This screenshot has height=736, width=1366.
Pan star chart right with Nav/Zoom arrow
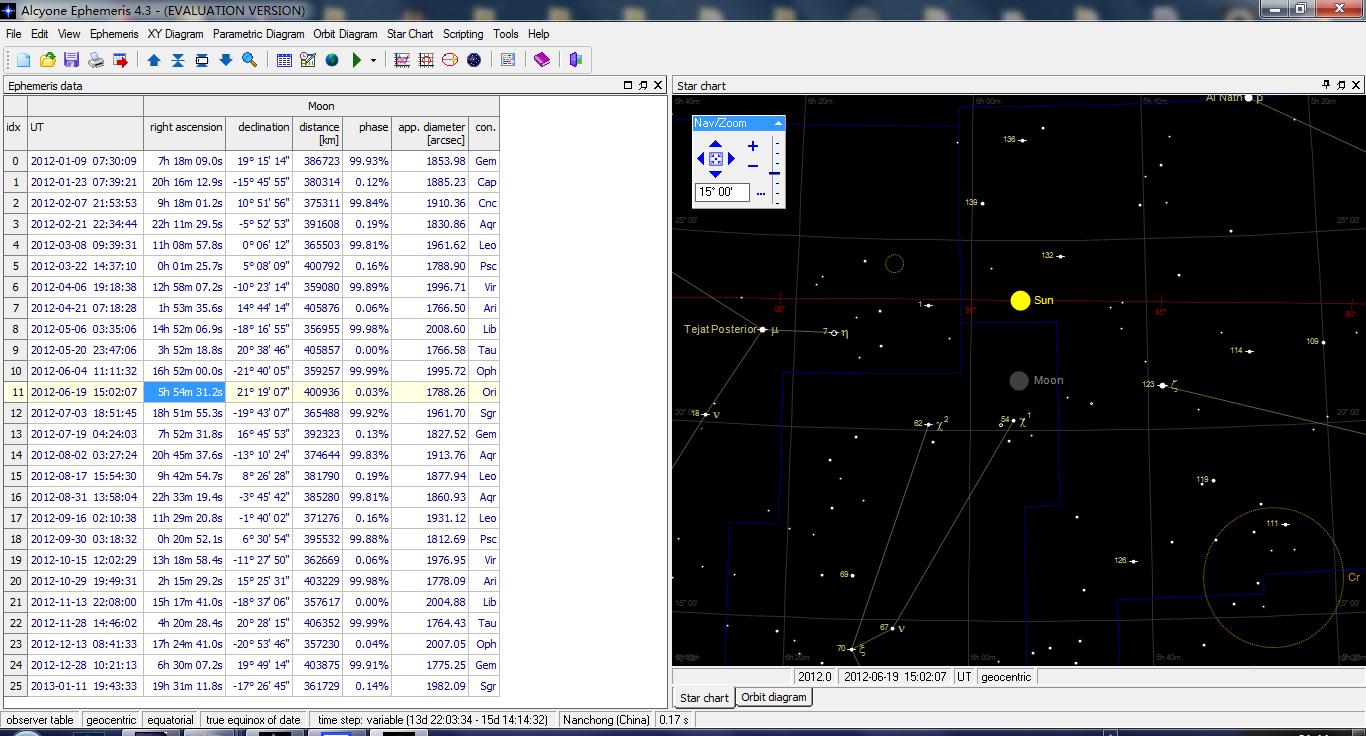point(731,159)
